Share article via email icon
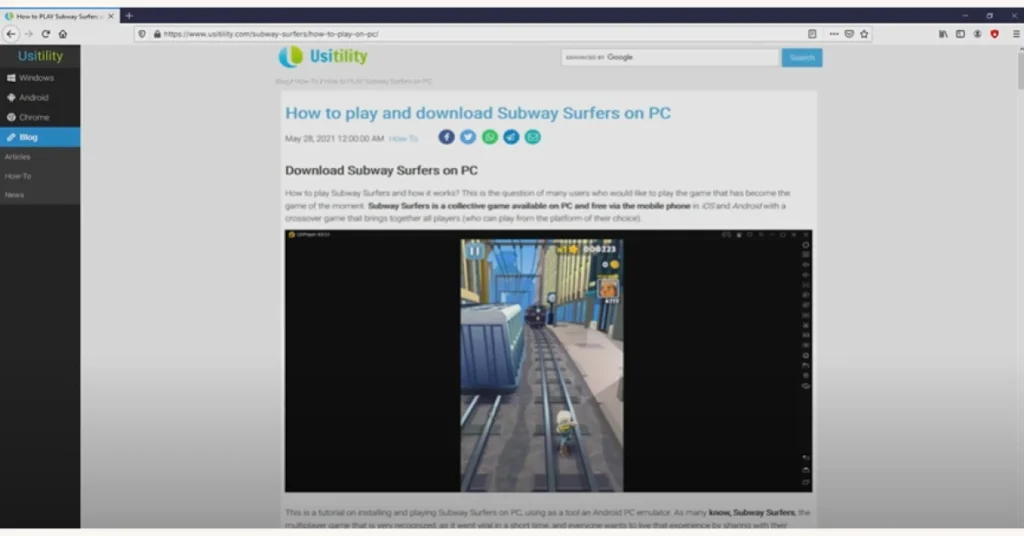The height and width of the screenshot is (536, 1024). [x=532, y=137]
